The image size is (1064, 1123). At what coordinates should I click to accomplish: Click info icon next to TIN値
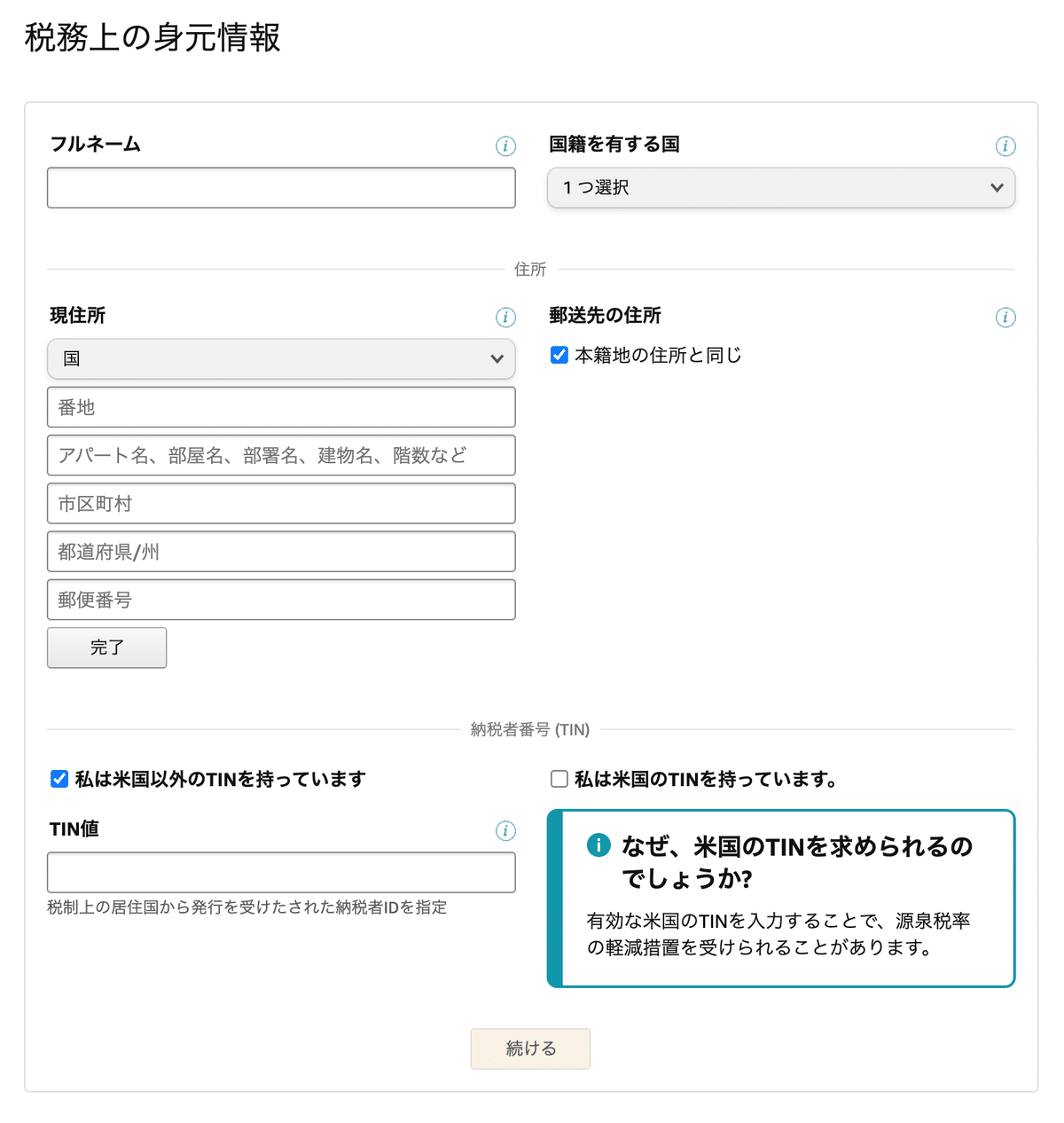tap(505, 831)
